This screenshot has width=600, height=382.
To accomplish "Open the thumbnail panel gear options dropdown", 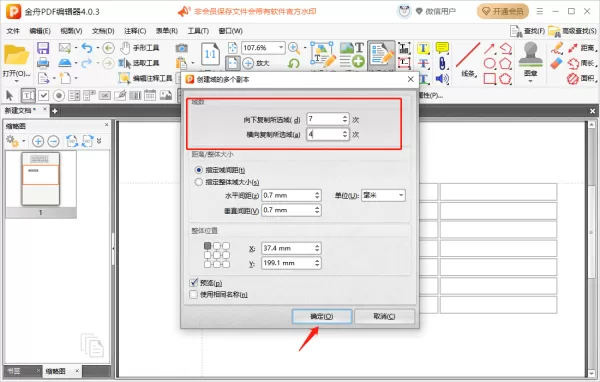I will tap(23, 141).
